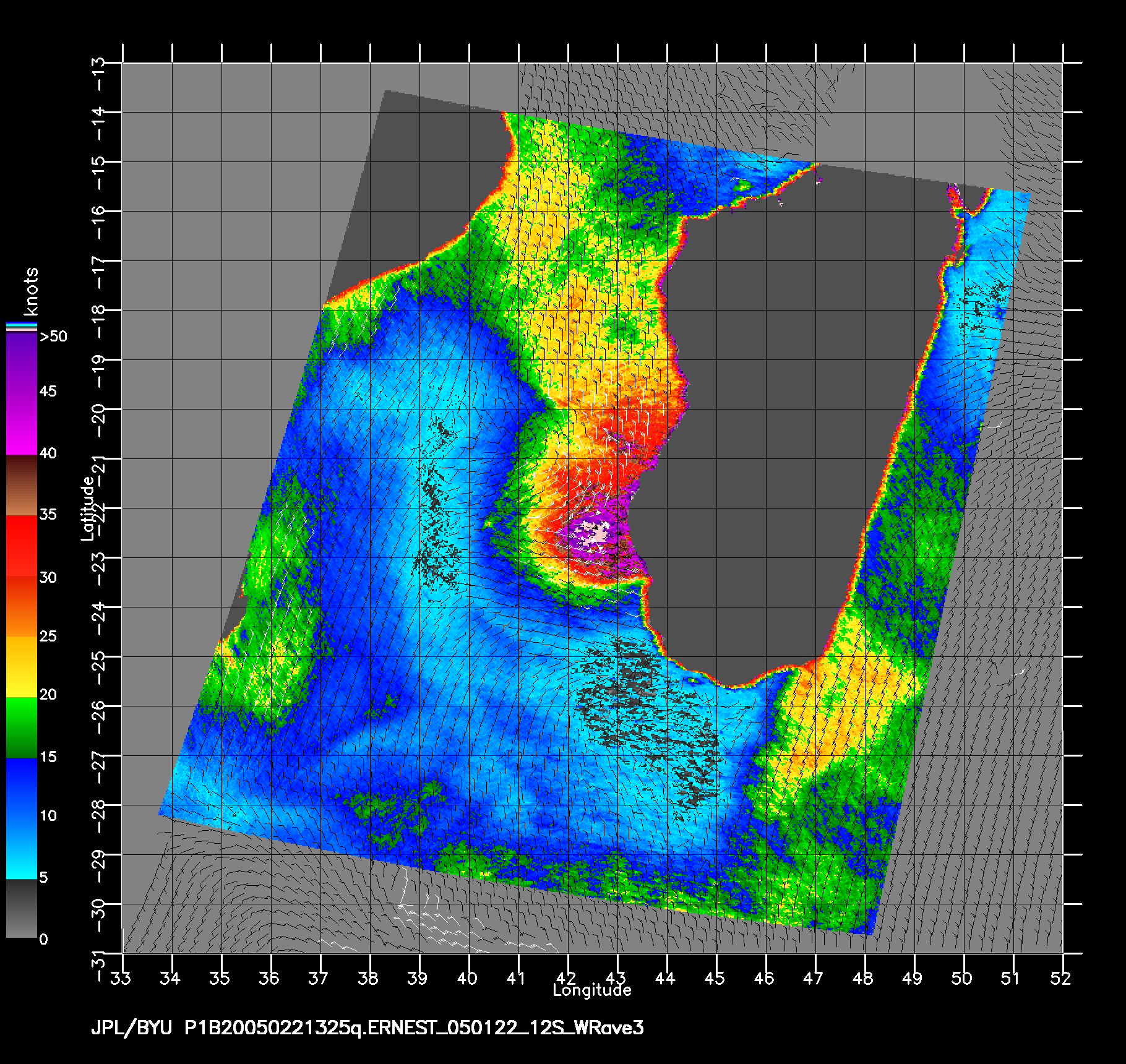Screen dimensions: 1126x1064
Task: Click longitude tick label '52'
Action: coord(1062,978)
